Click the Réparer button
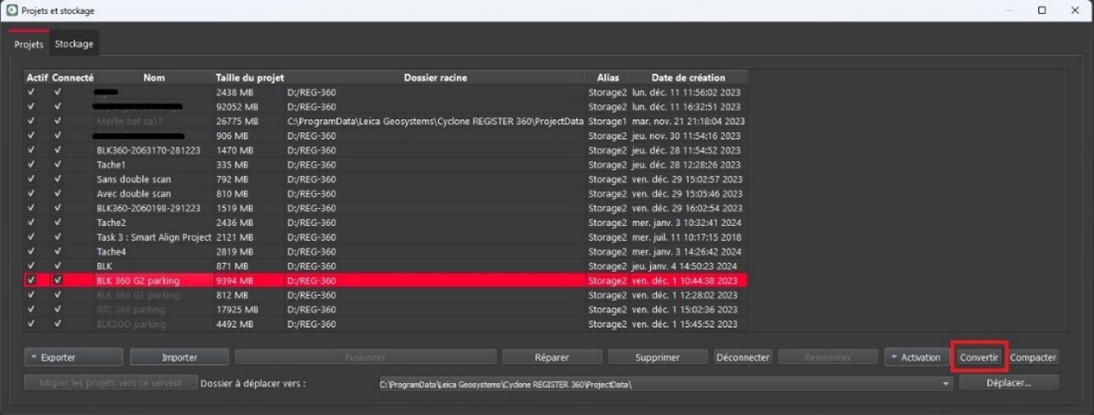1094x415 pixels. 552,357
